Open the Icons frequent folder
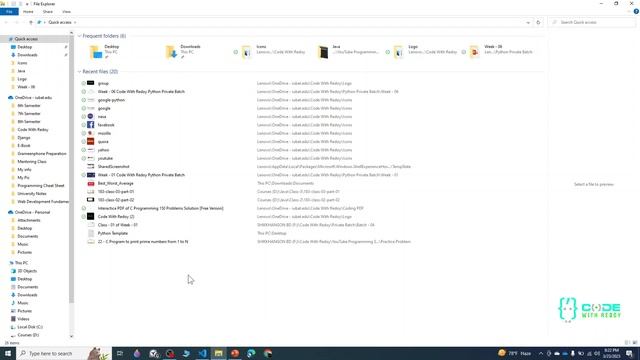The width and height of the screenshot is (640, 360). (x=273, y=52)
